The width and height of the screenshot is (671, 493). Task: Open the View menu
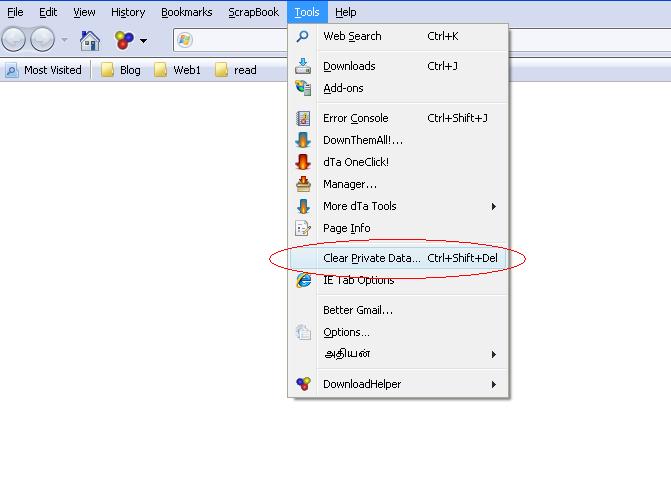pos(84,12)
